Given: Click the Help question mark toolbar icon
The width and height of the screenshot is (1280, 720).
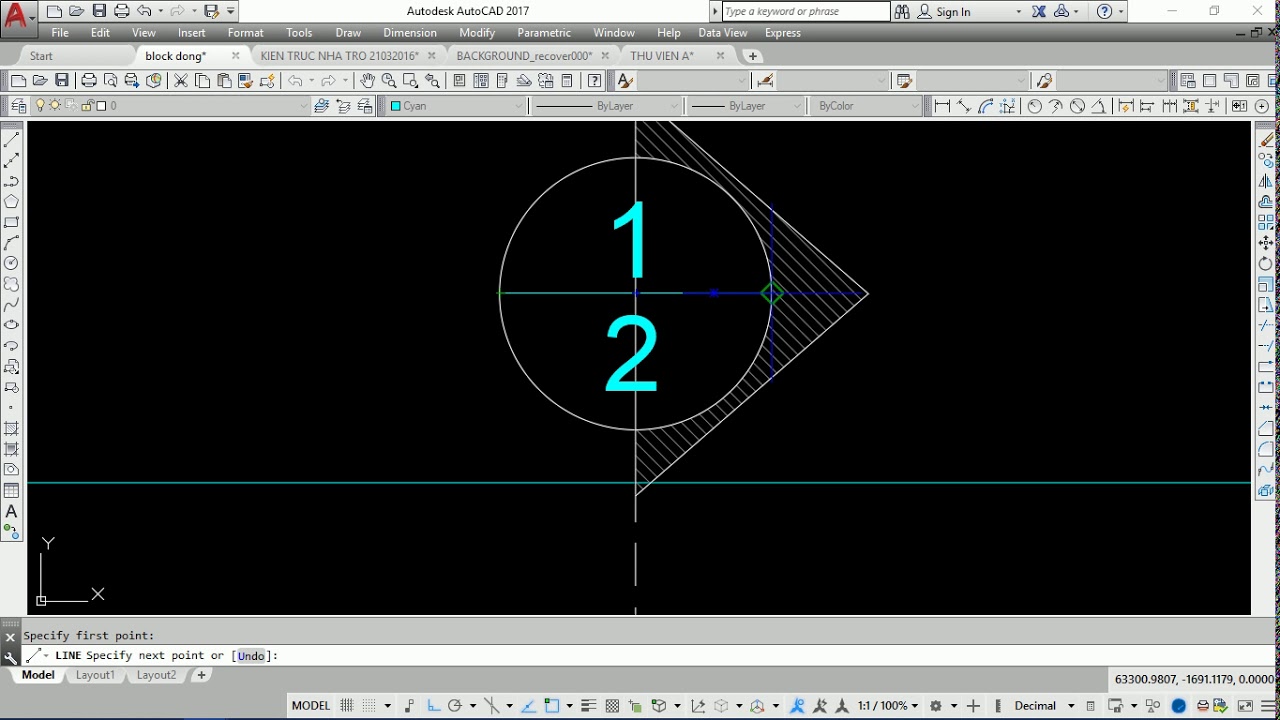Looking at the screenshot, I should pyautogui.click(x=595, y=81).
